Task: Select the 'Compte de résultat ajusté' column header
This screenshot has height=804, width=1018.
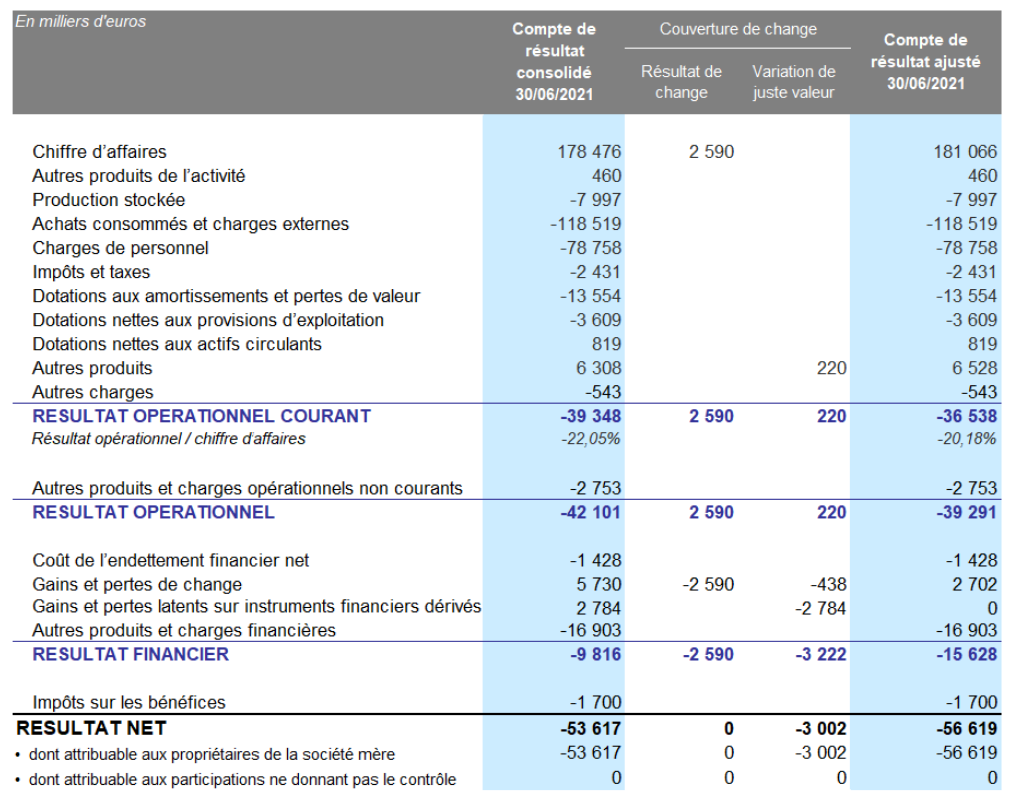Action: pyautogui.click(x=925, y=62)
